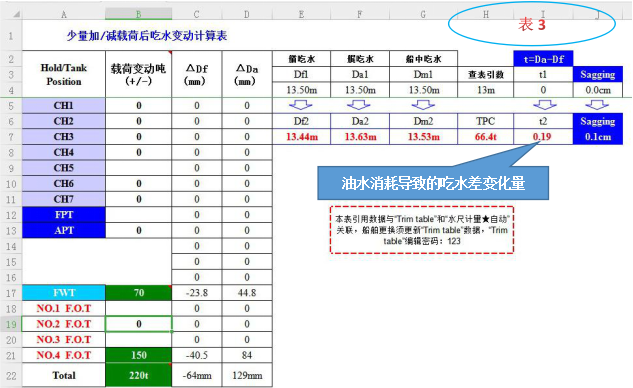This screenshot has width=633, height=388.
Task: Select row 22 header
Action: pos(11,375)
